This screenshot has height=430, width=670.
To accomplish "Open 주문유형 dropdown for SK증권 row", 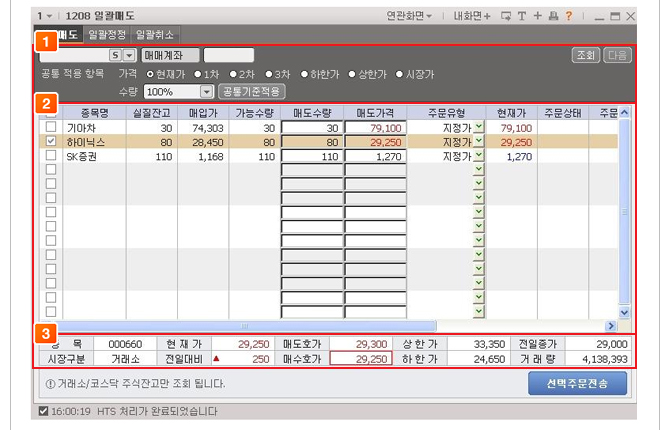I will click(x=479, y=155).
